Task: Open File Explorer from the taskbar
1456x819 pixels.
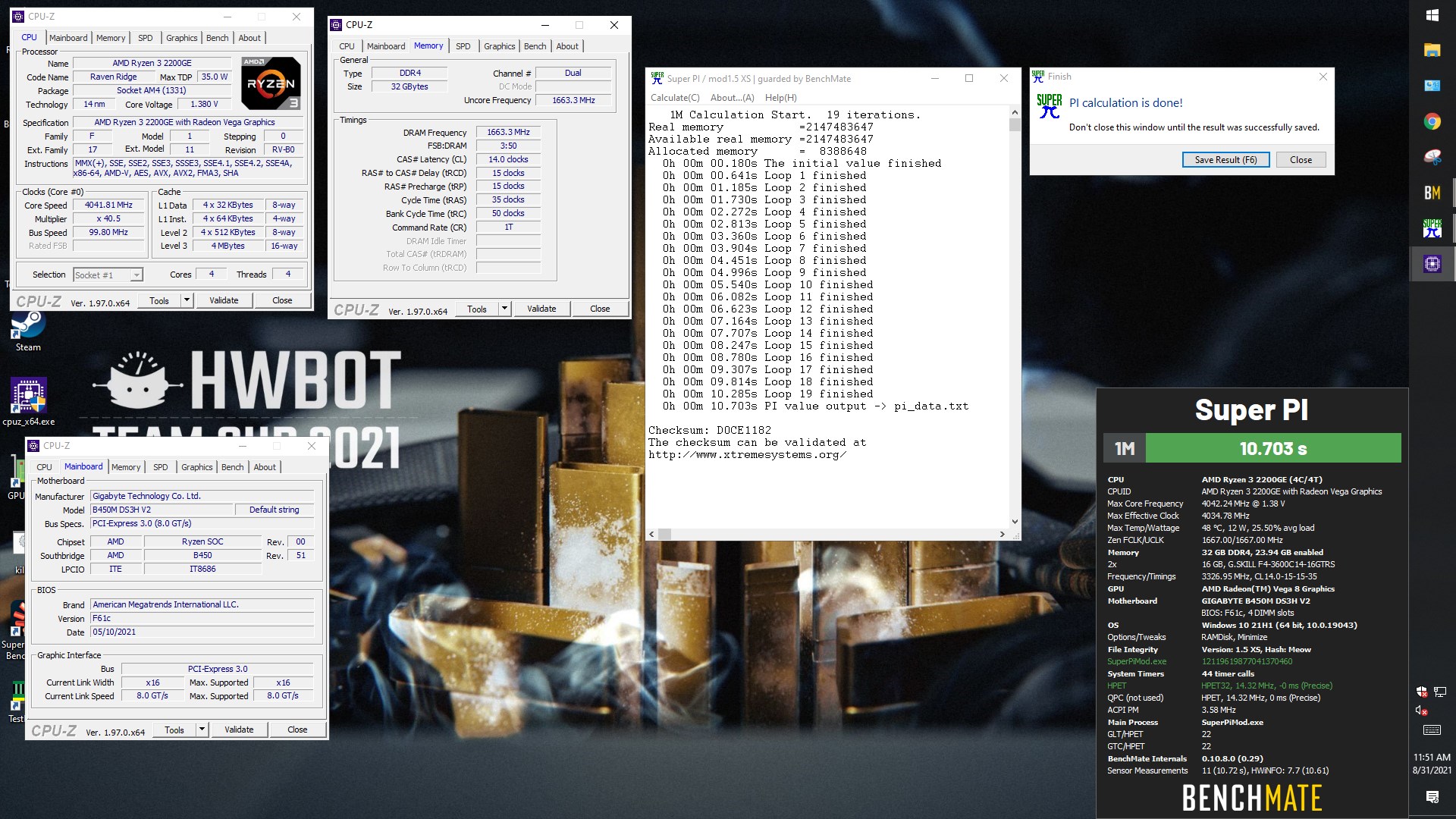Action: (x=1432, y=50)
